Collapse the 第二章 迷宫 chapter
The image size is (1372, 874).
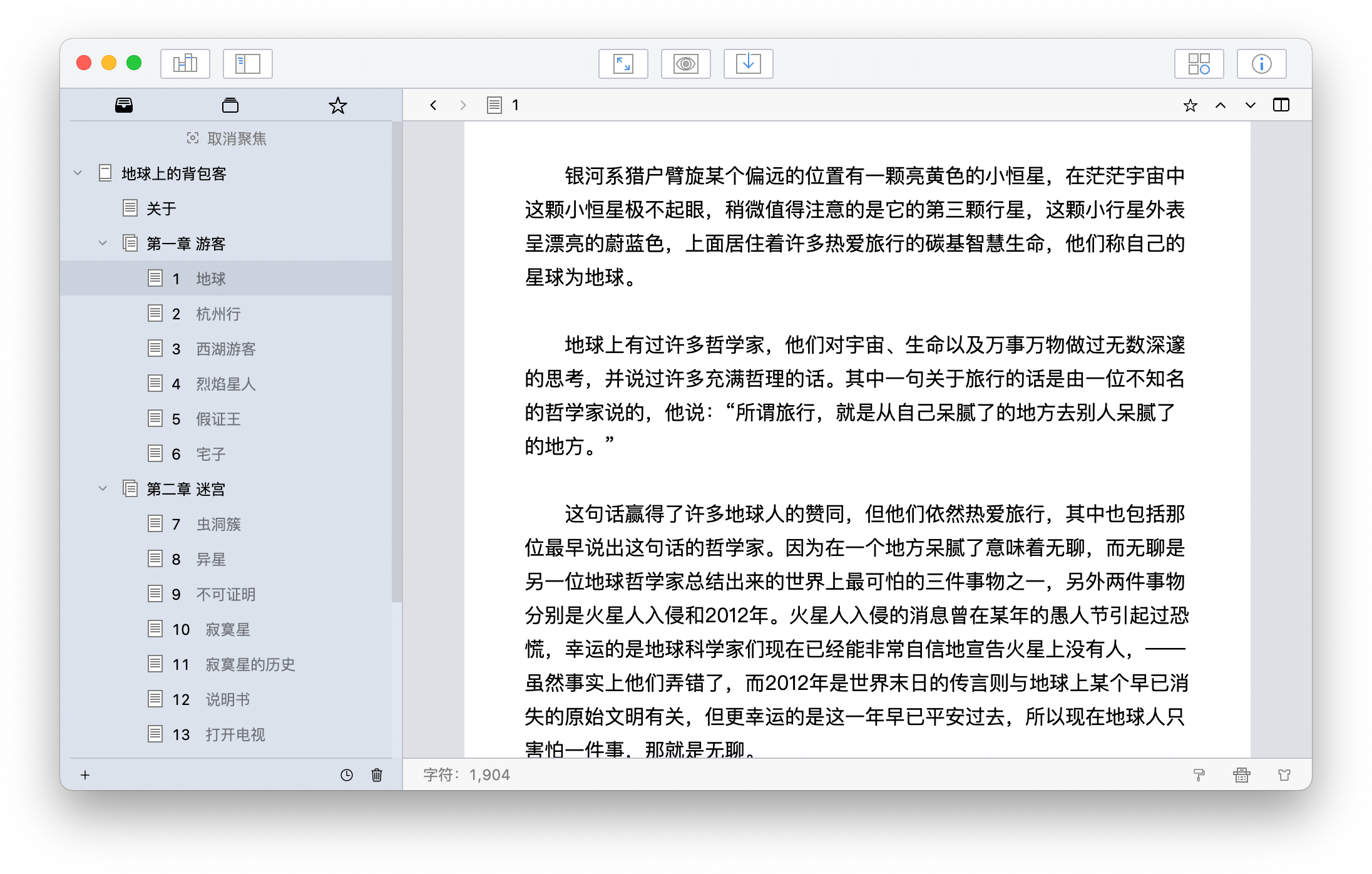(103, 488)
